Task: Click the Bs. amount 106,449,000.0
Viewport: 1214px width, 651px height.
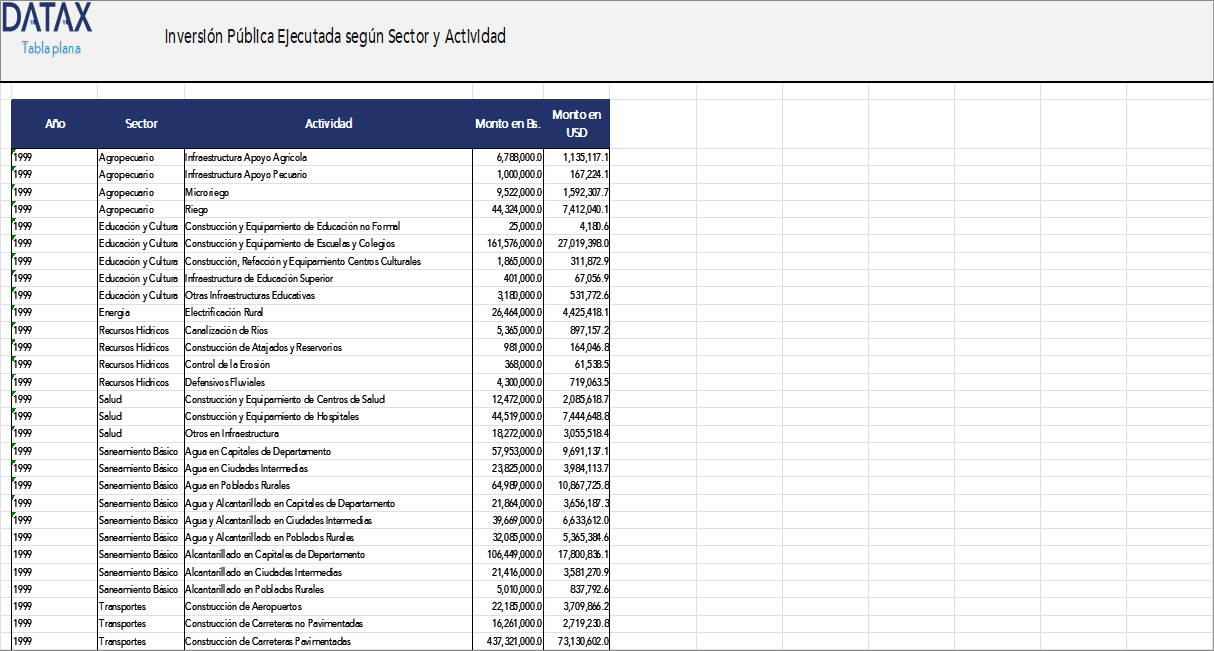Action: [508, 554]
